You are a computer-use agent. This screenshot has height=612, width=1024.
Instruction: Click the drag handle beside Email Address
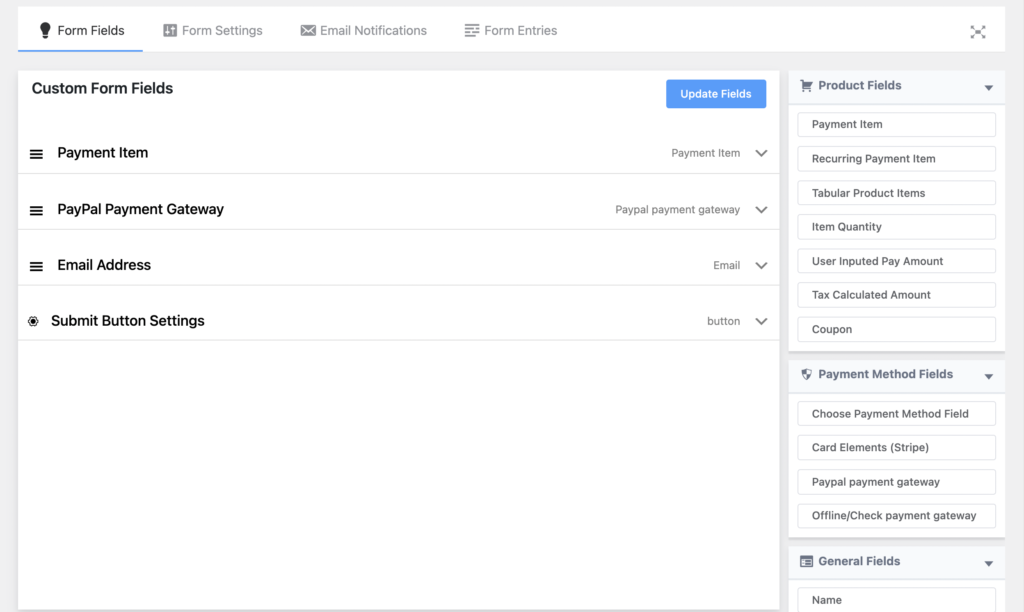pos(36,265)
